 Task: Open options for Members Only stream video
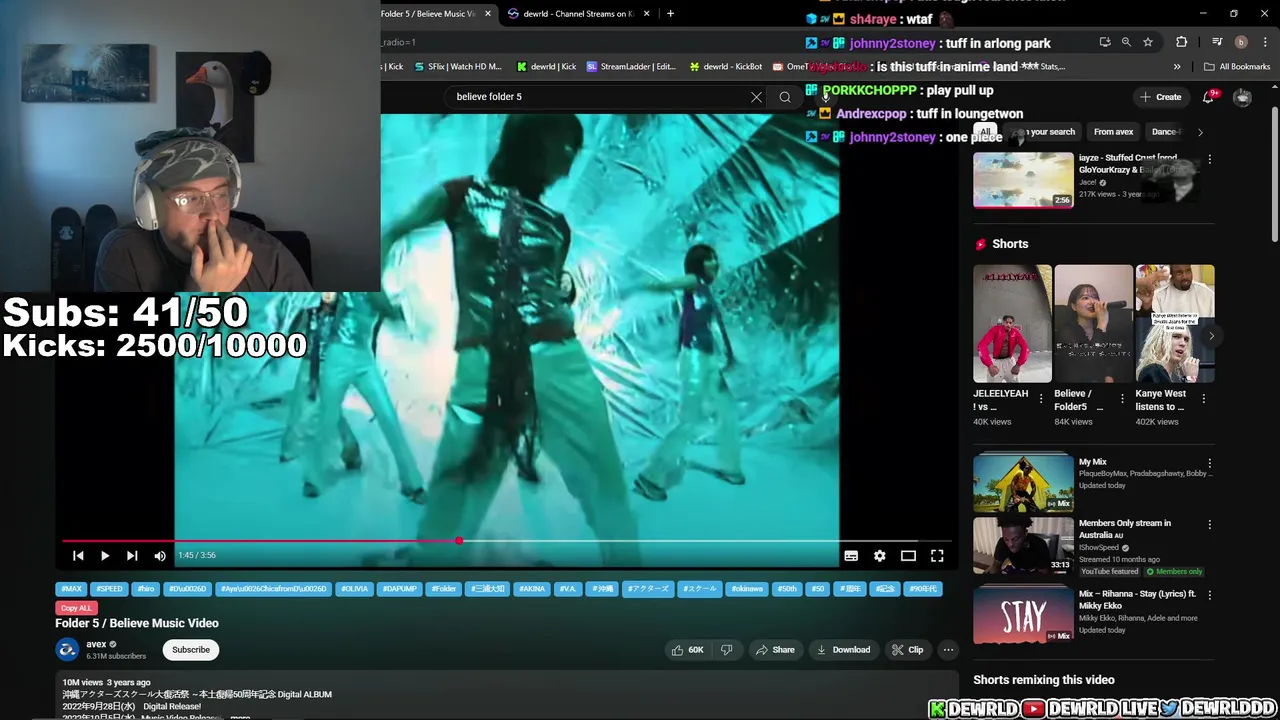pos(1209,525)
